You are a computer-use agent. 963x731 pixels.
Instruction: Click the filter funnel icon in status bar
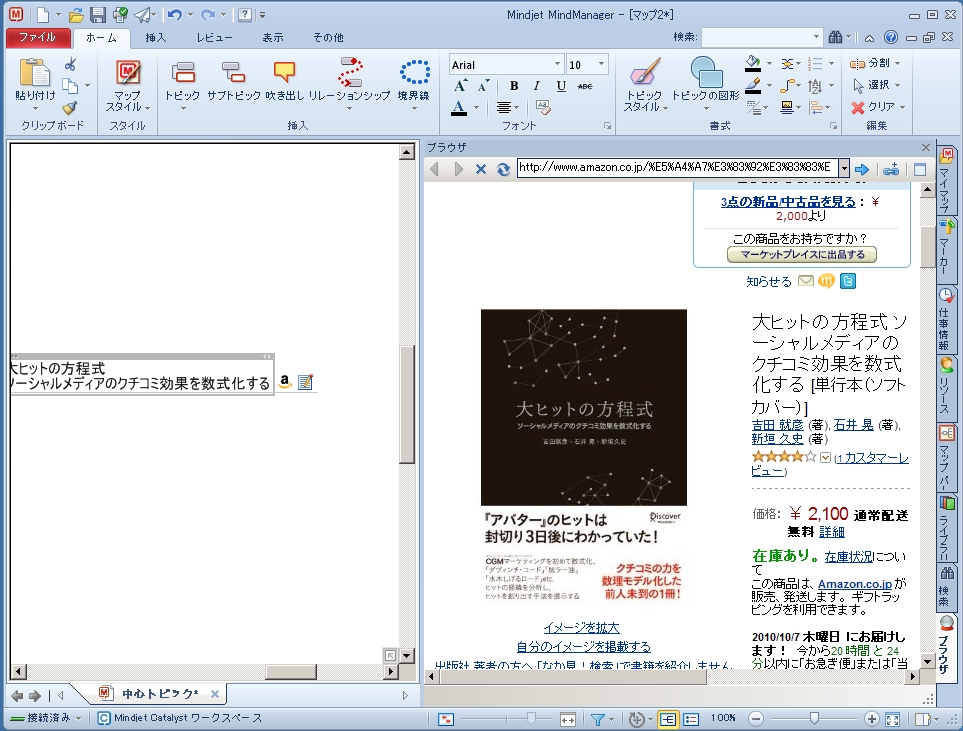click(x=597, y=719)
